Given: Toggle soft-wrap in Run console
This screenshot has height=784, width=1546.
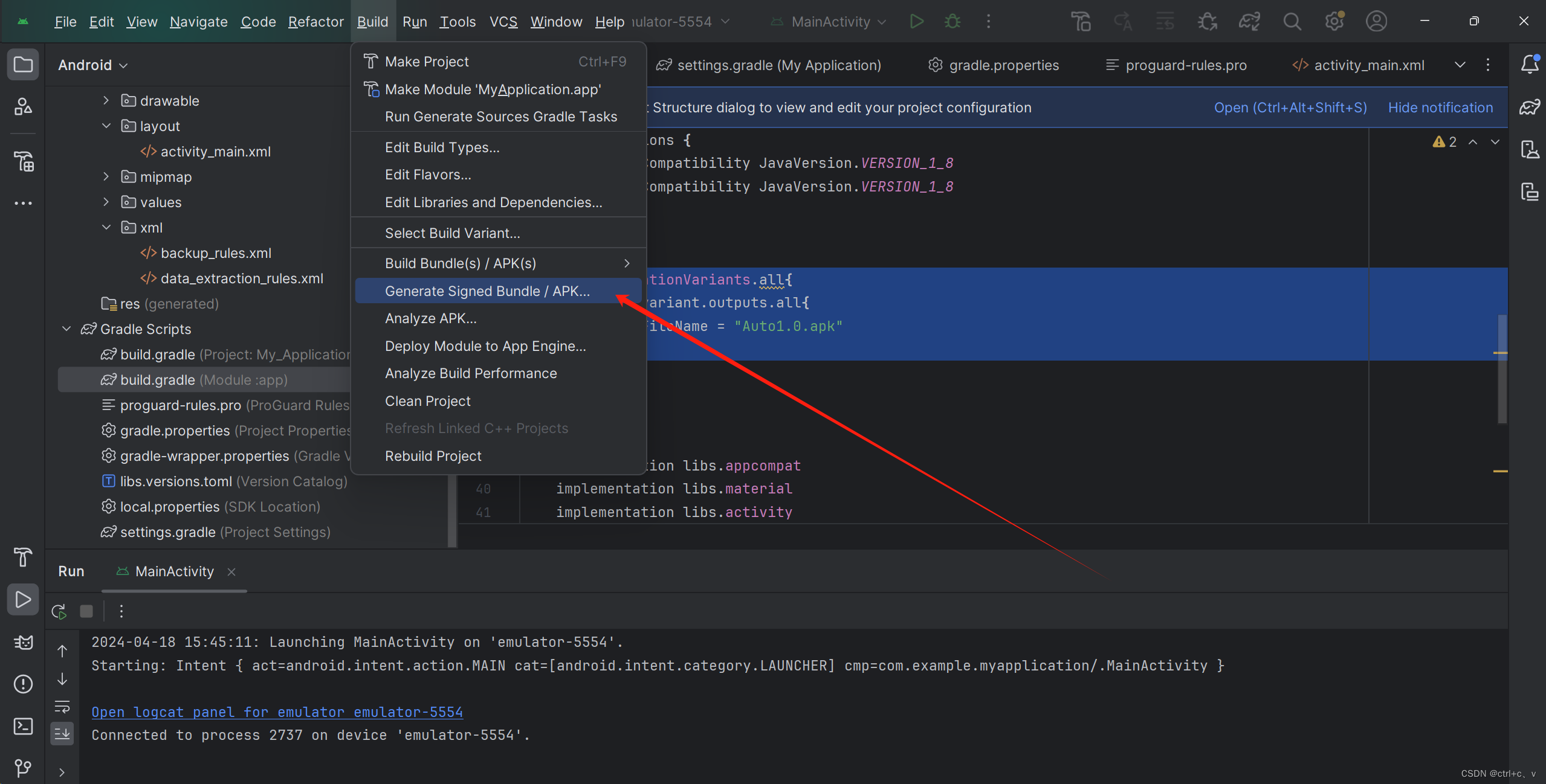Looking at the screenshot, I should (62, 706).
